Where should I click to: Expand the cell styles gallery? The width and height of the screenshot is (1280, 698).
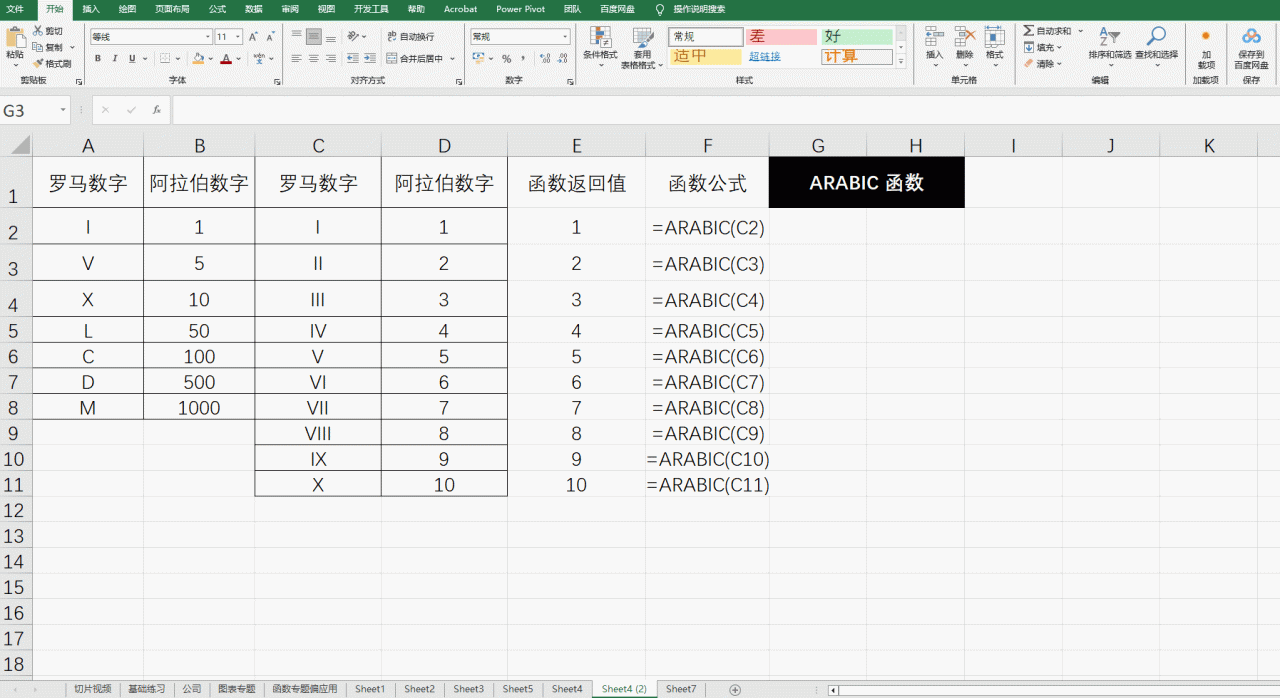tap(901, 63)
